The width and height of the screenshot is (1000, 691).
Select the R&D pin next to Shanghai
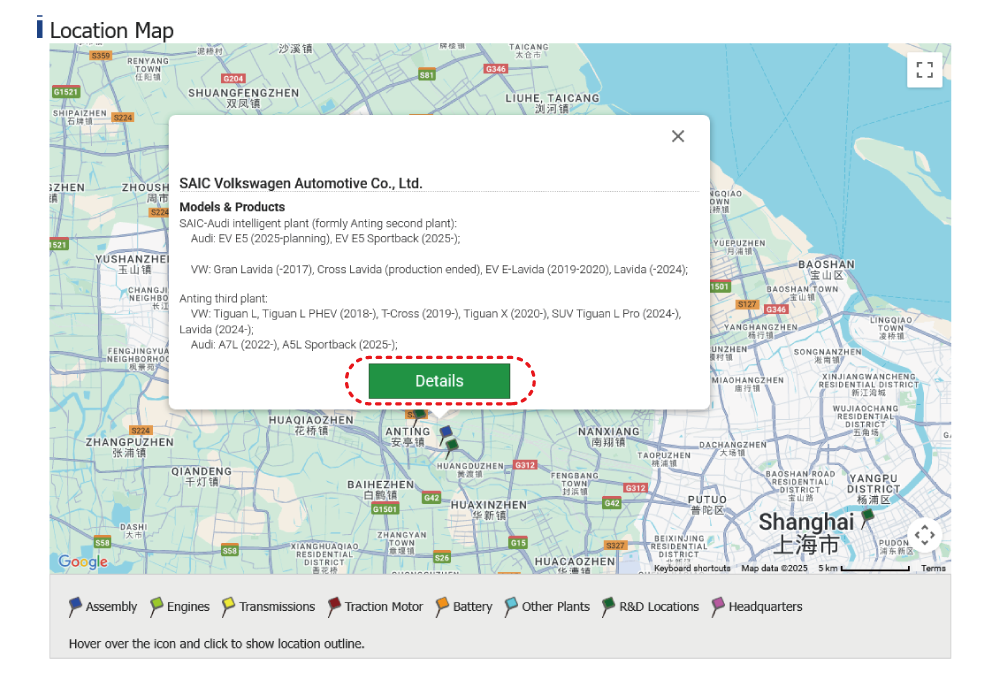tap(867, 517)
